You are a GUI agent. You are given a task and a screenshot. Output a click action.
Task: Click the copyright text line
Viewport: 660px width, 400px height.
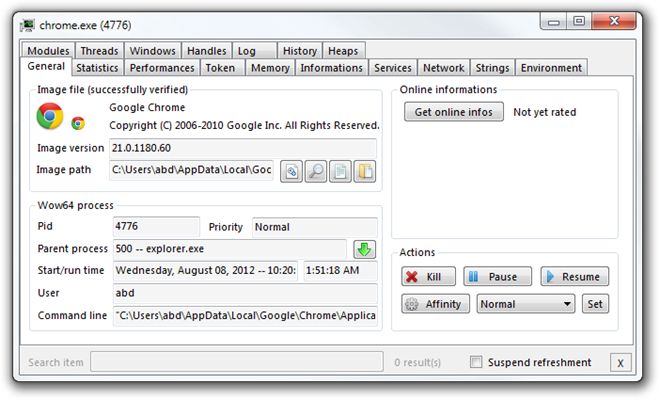[244, 125]
